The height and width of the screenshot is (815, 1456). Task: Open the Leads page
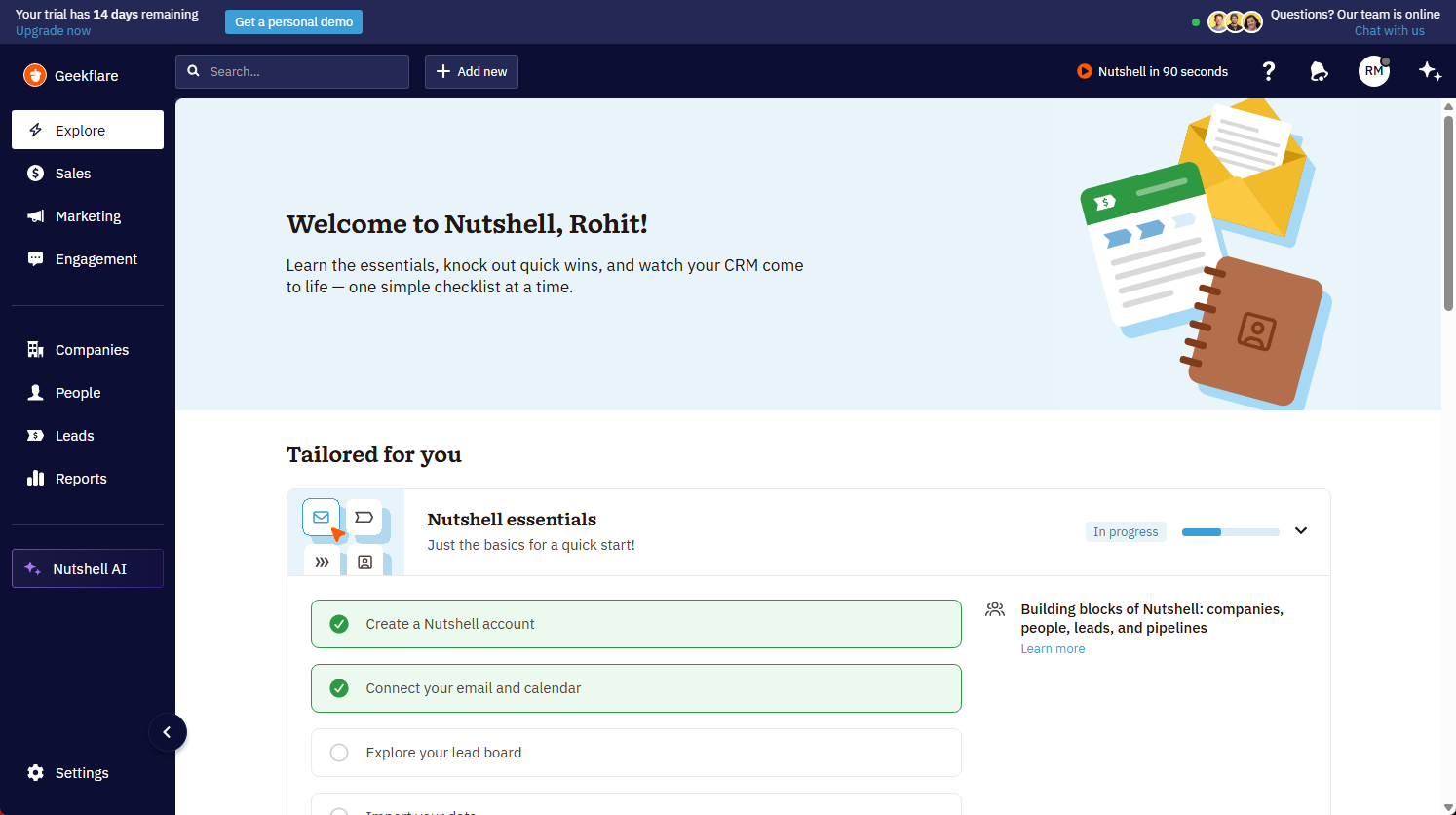click(x=88, y=435)
